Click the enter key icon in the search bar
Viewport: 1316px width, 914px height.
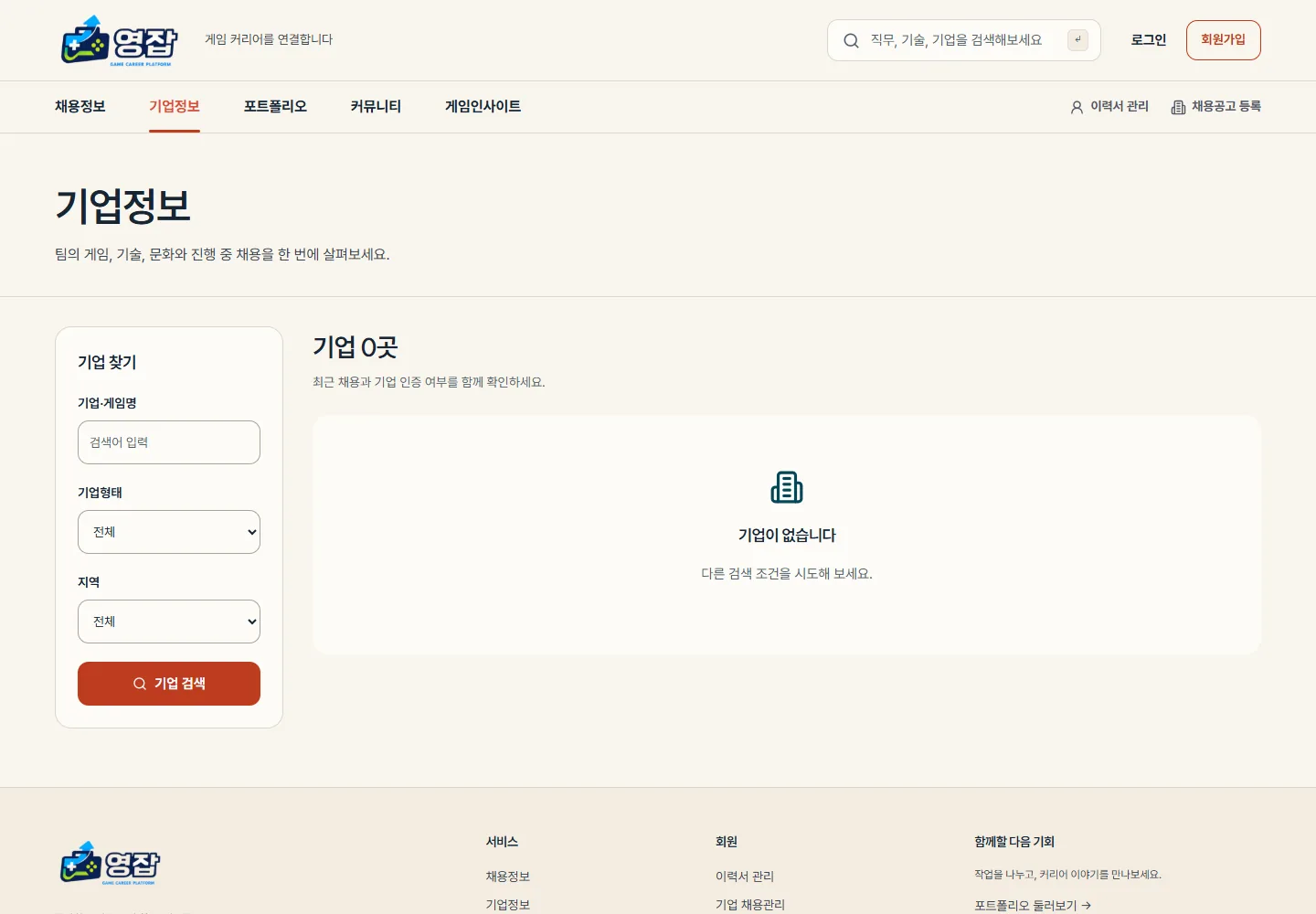(1077, 40)
